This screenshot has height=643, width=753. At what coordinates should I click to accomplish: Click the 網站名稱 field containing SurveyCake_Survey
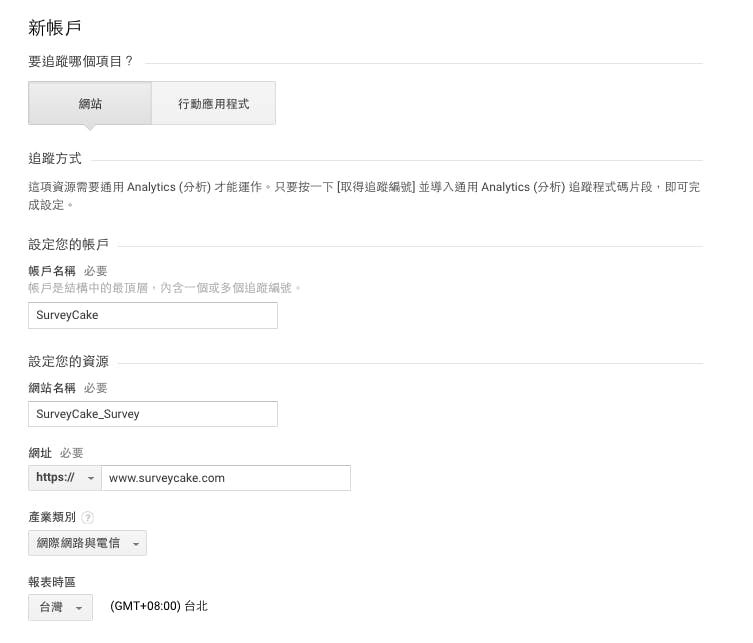click(x=153, y=414)
